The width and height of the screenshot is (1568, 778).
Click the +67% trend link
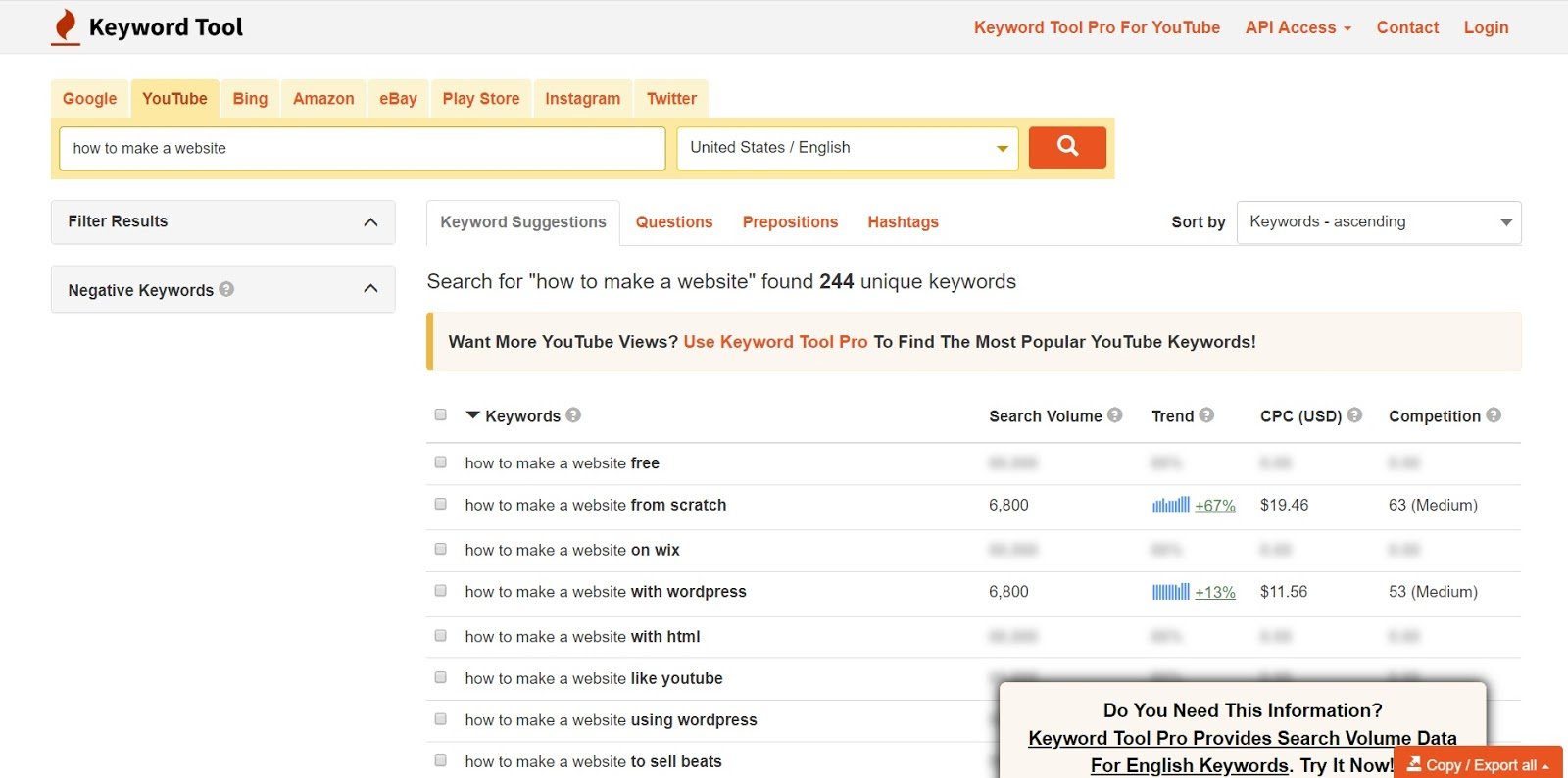1215,506
